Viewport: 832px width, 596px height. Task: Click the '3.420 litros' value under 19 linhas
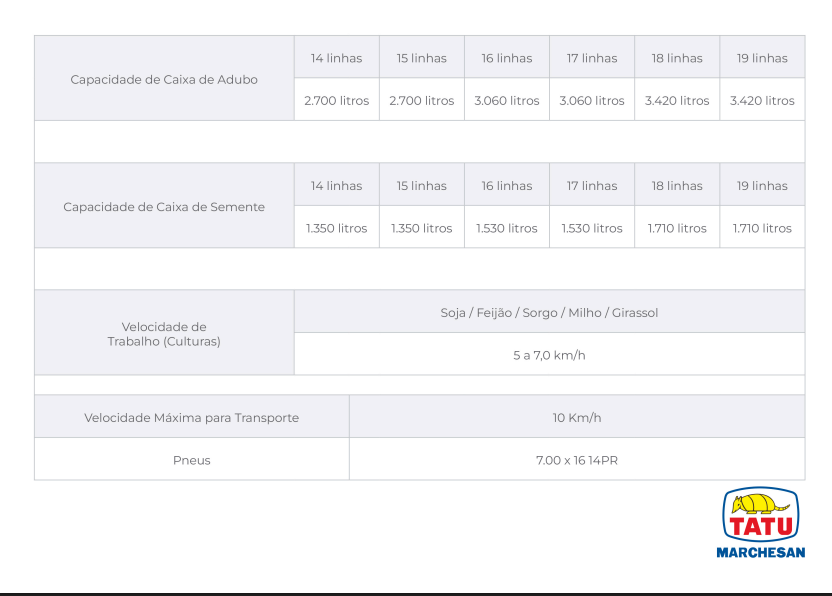[x=762, y=101]
